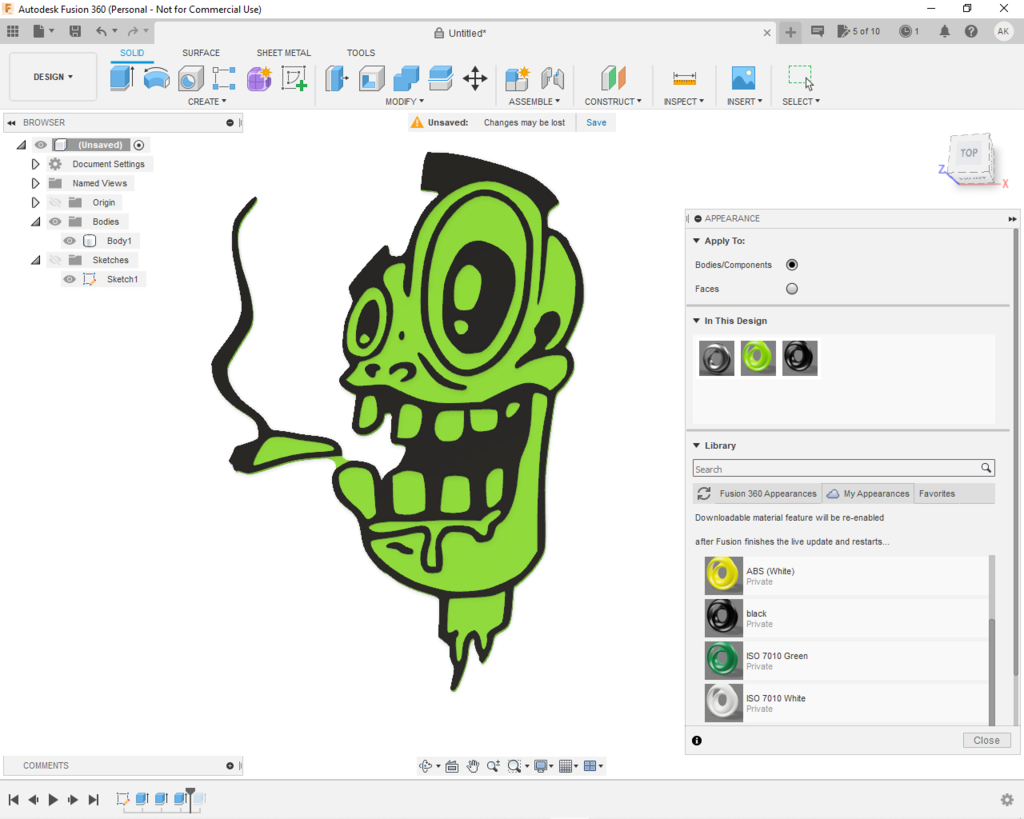This screenshot has height=819, width=1024.
Task: Pick the green appearance swatch in design
Action: pos(758,357)
